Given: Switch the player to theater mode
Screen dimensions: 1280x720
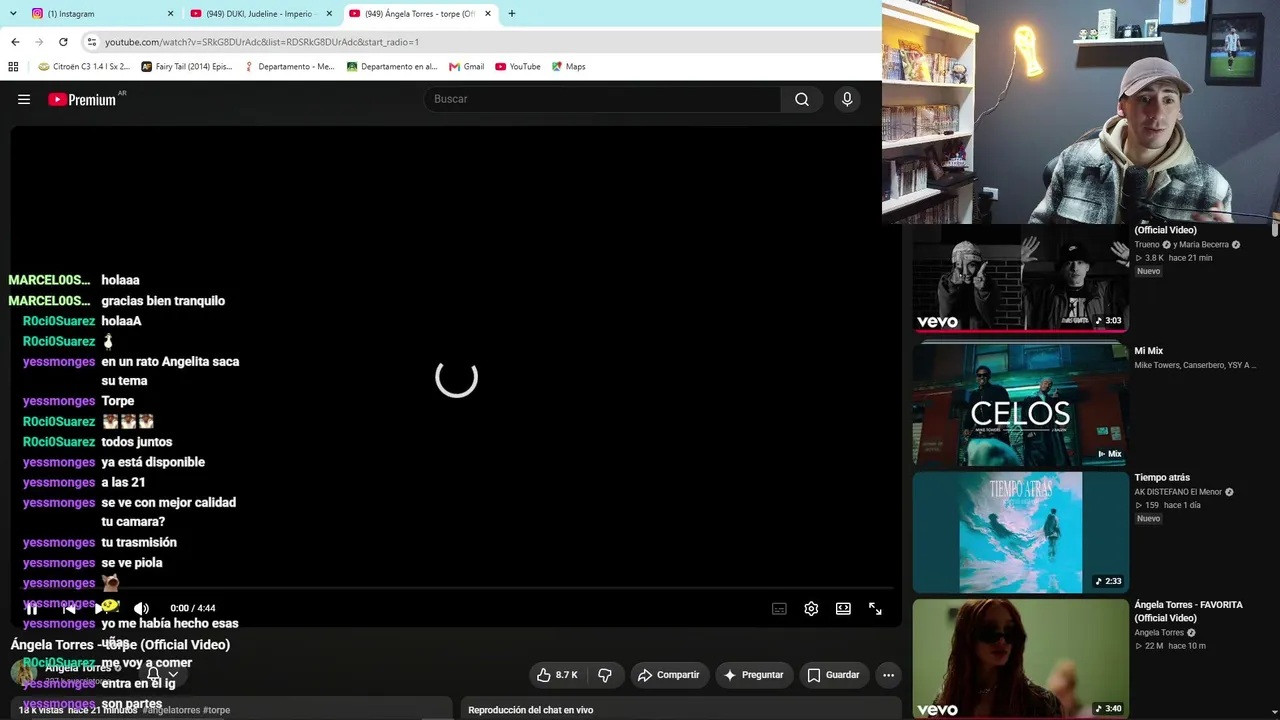Looking at the screenshot, I should pos(843,608).
